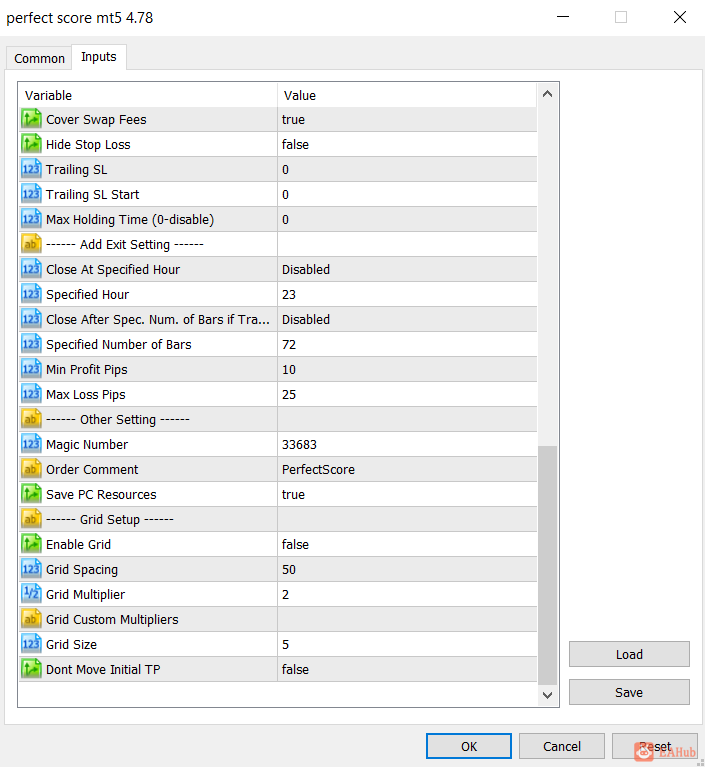Edit the Specified Hour value 23
705x767 pixels.
point(407,294)
